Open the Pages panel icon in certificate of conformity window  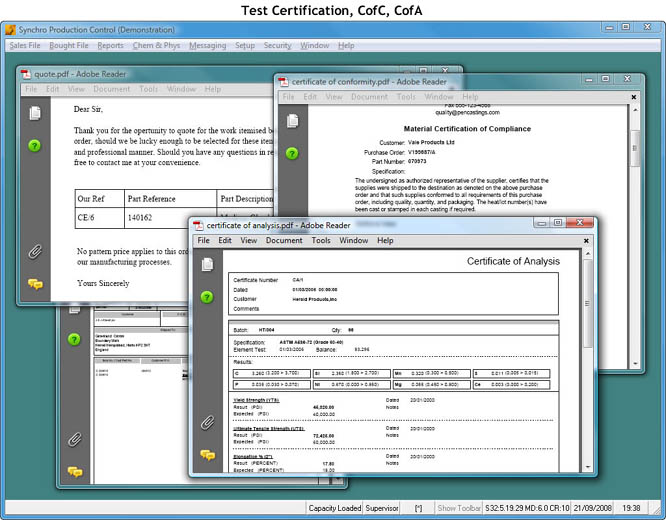pyautogui.click(x=292, y=121)
